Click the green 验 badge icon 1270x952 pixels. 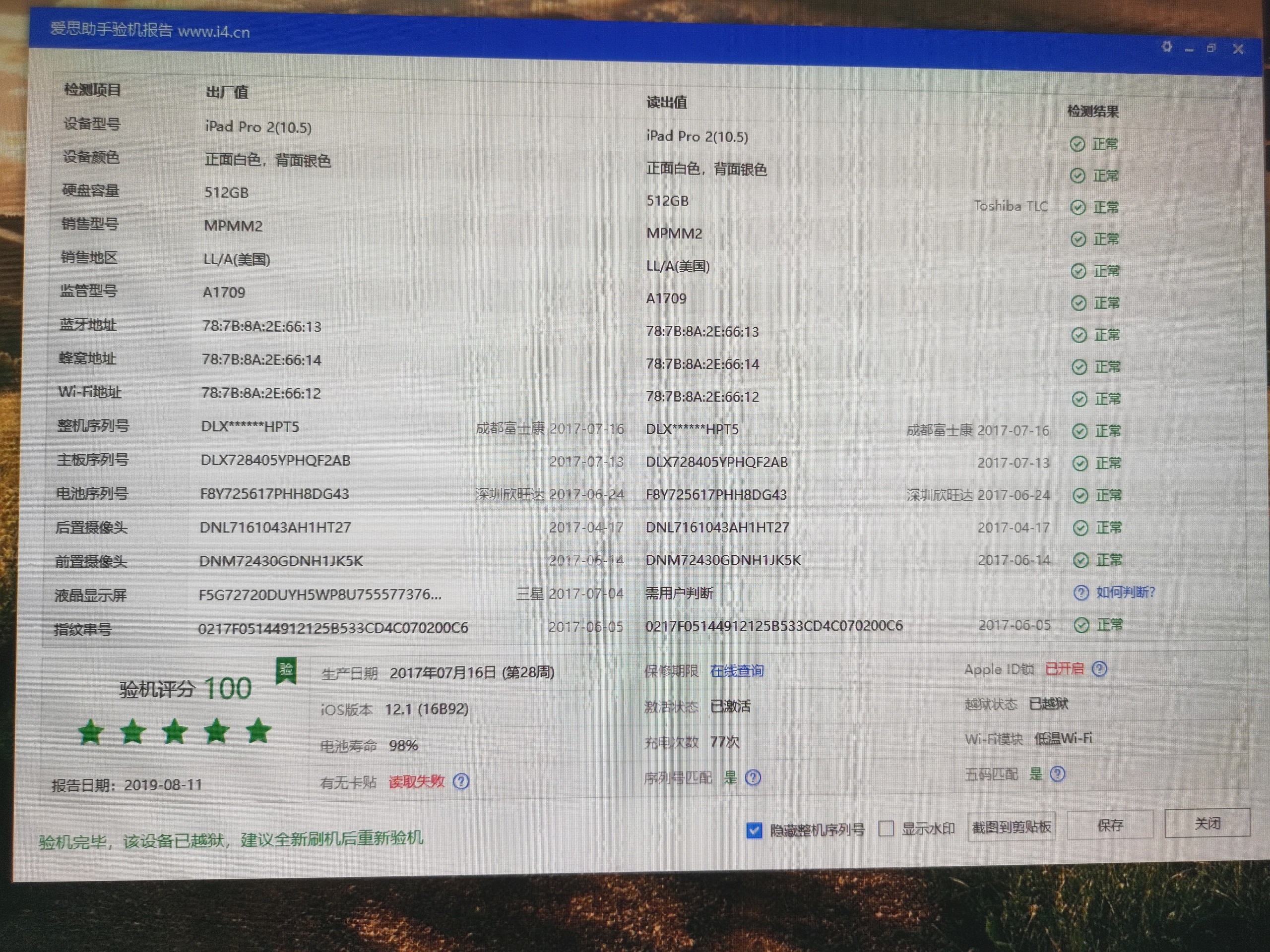(286, 670)
